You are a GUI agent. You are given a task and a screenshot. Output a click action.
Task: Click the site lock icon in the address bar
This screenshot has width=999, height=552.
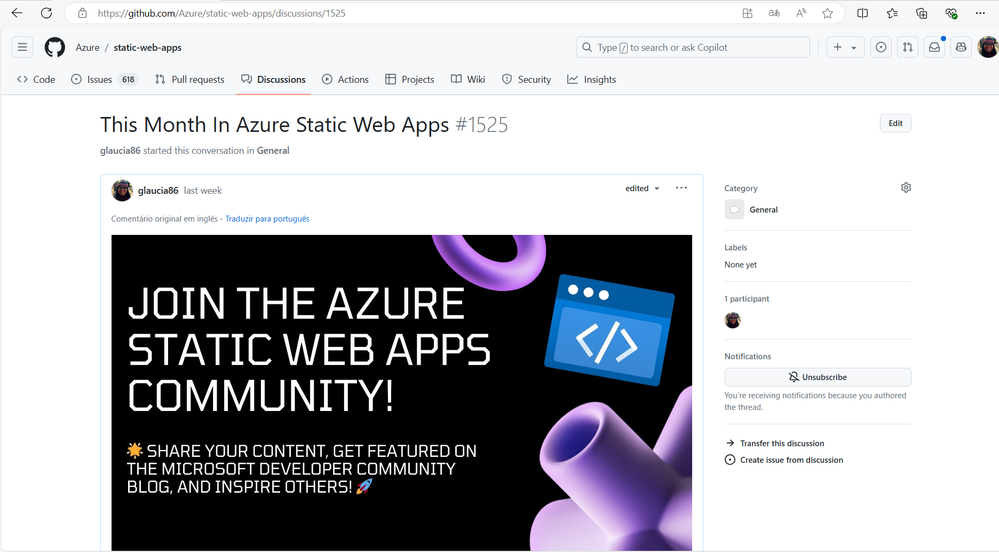82,13
